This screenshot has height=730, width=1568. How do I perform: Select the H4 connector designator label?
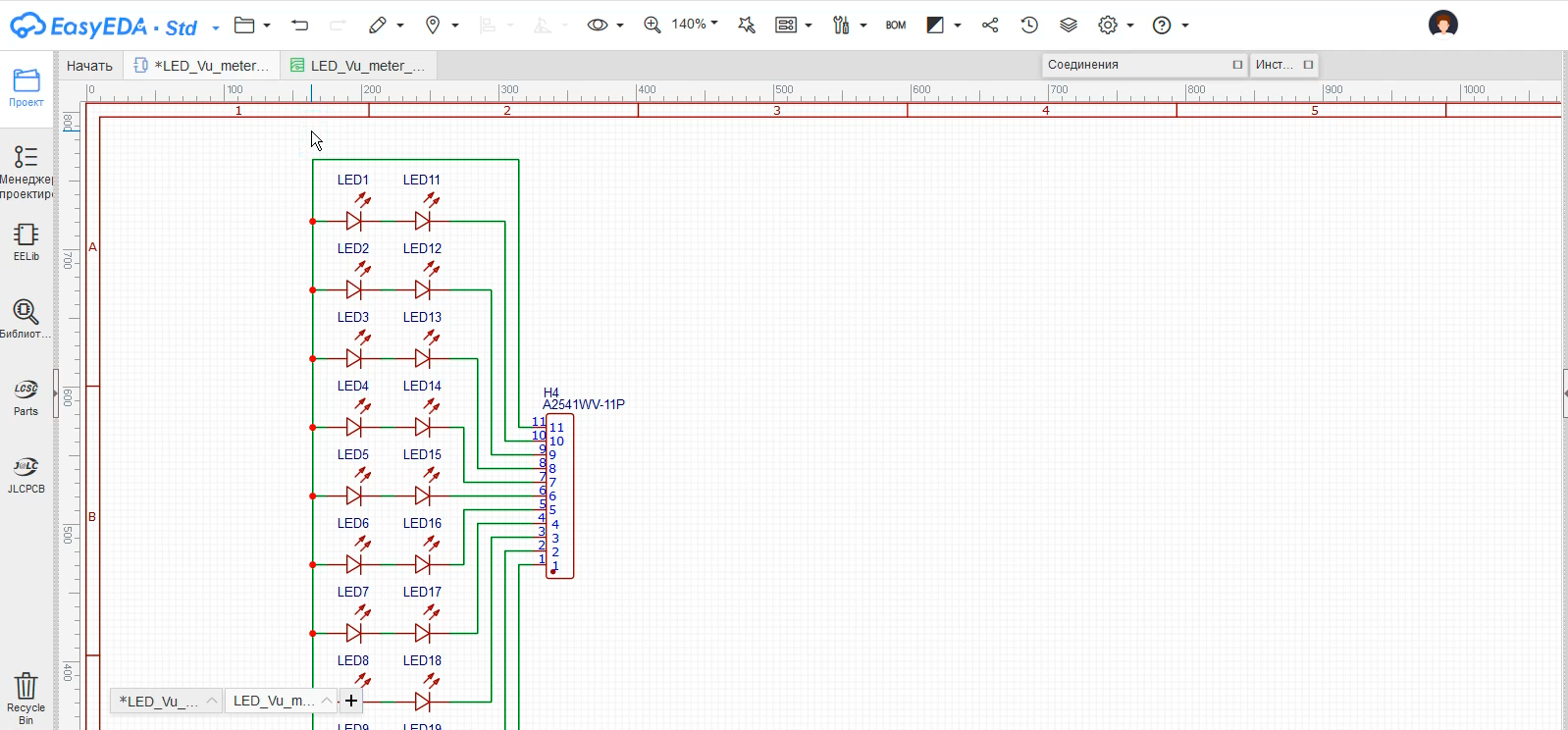pos(551,392)
